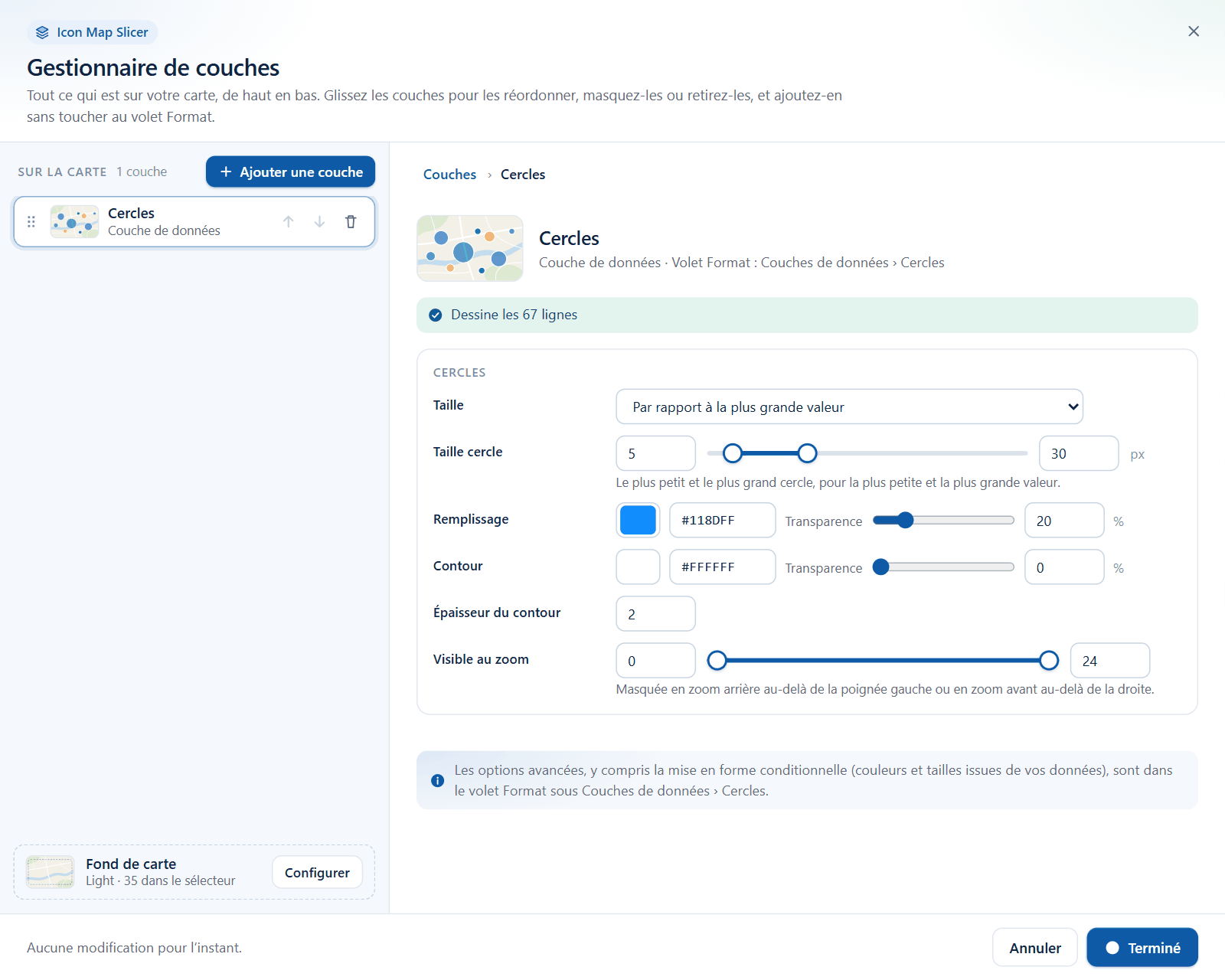Grab the drag handle of Cercles layer
The image size is (1225, 980).
pyautogui.click(x=31, y=222)
